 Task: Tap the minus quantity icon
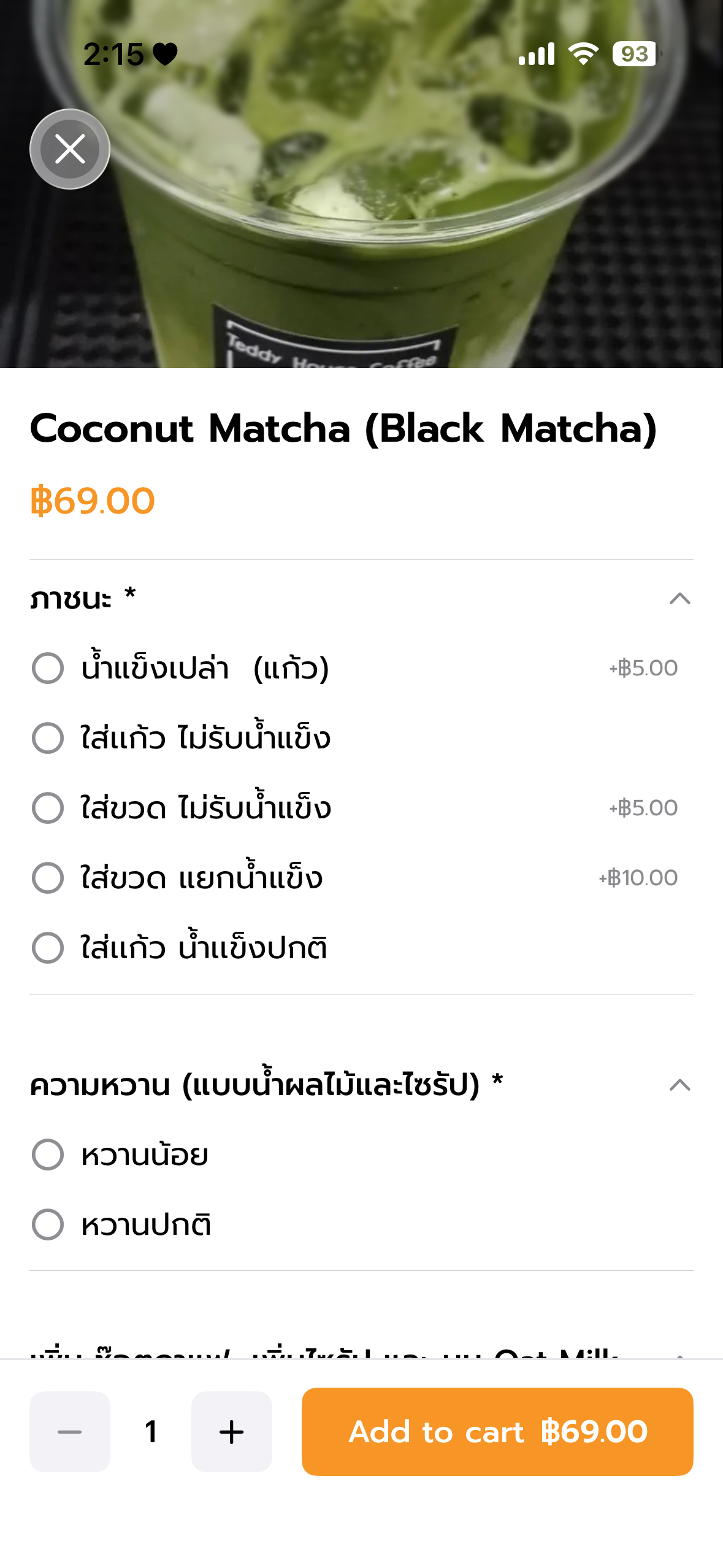pyautogui.click(x=70, y=1432)
